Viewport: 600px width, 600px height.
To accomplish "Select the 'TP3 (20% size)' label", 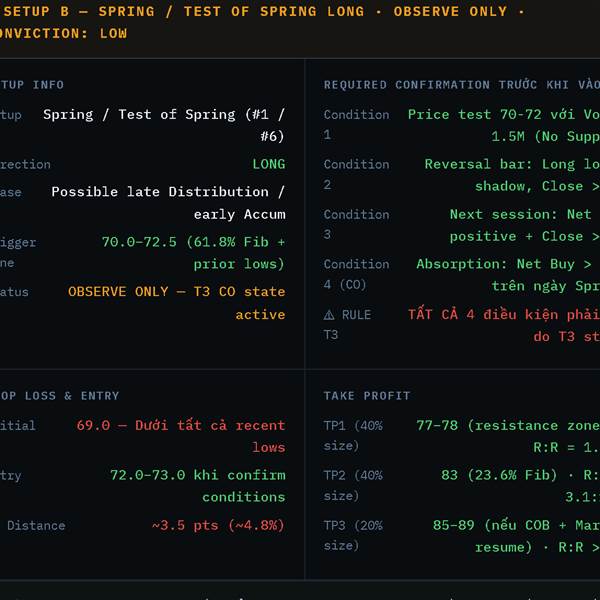I will tap(353, 535).
